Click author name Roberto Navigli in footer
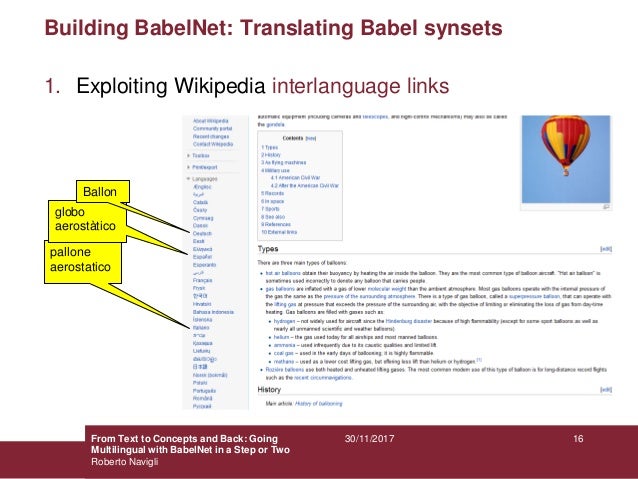The image size is (638, 479). (x=125, y=462)
